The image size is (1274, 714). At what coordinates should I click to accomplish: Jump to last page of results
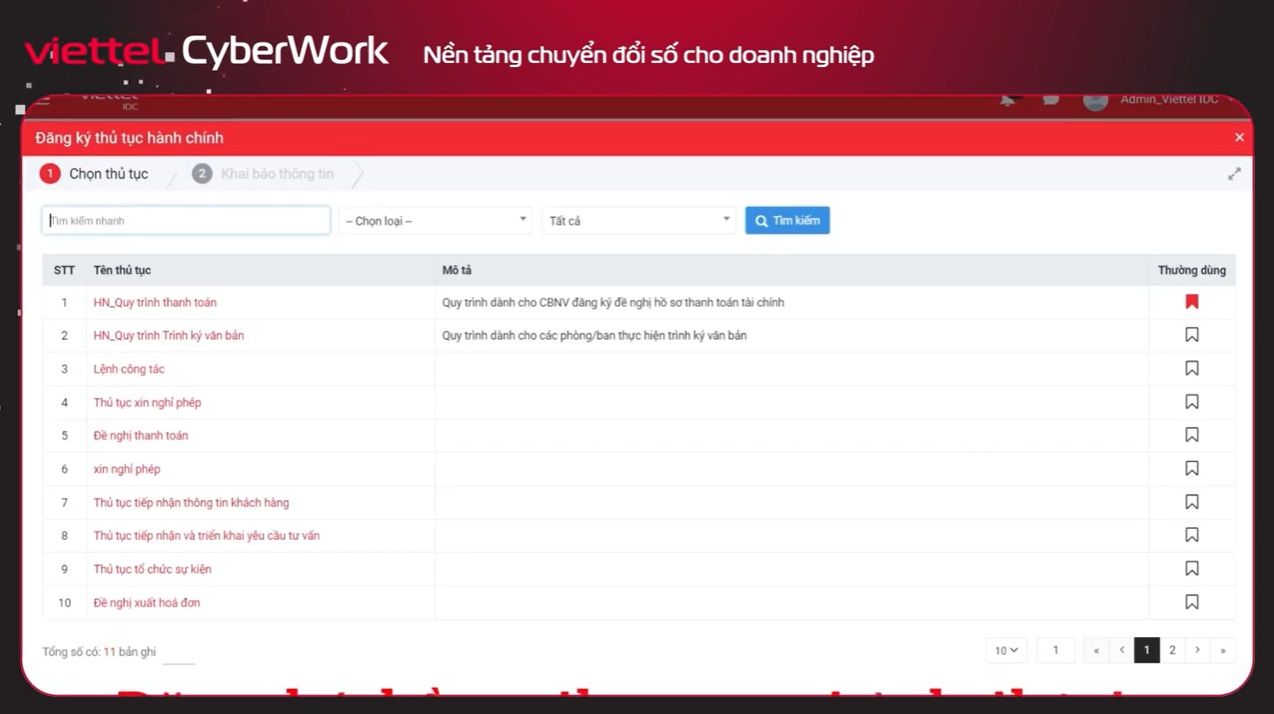point(1223,650)
